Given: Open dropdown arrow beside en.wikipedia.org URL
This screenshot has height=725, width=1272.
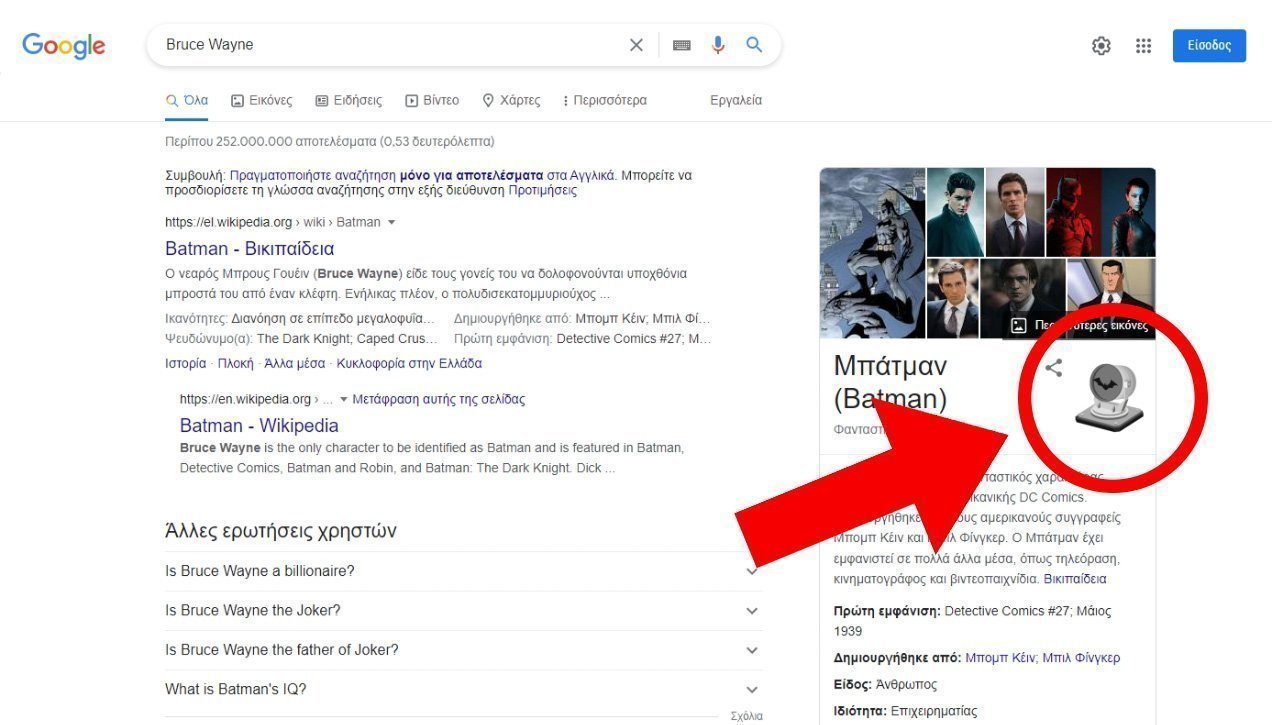Looking at the screenshot, I should point(343,399).
